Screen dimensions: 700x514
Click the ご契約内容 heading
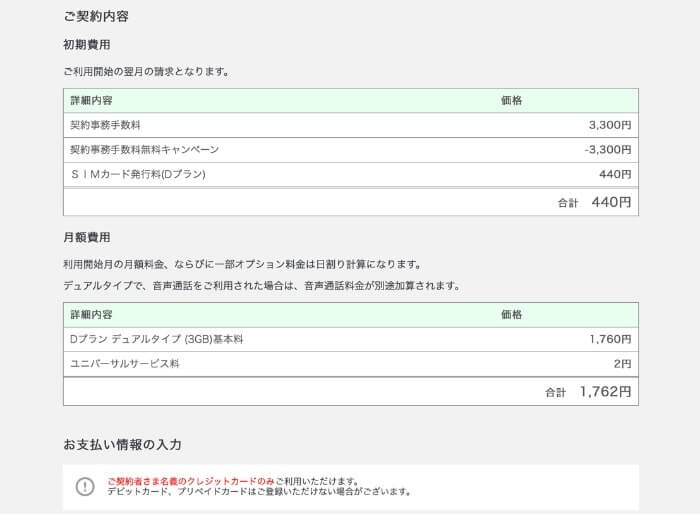(x=96, y=17)
